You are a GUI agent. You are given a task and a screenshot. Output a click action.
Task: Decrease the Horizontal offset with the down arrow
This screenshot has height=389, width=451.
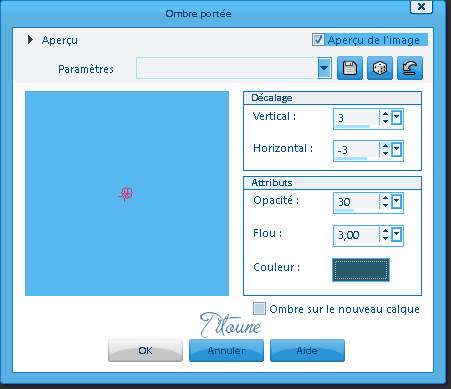(x=385, y=153)
